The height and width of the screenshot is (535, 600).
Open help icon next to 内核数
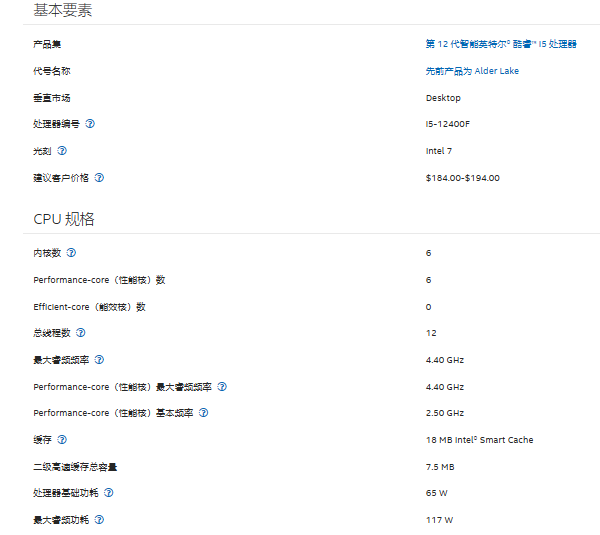[x=71, y=253]
